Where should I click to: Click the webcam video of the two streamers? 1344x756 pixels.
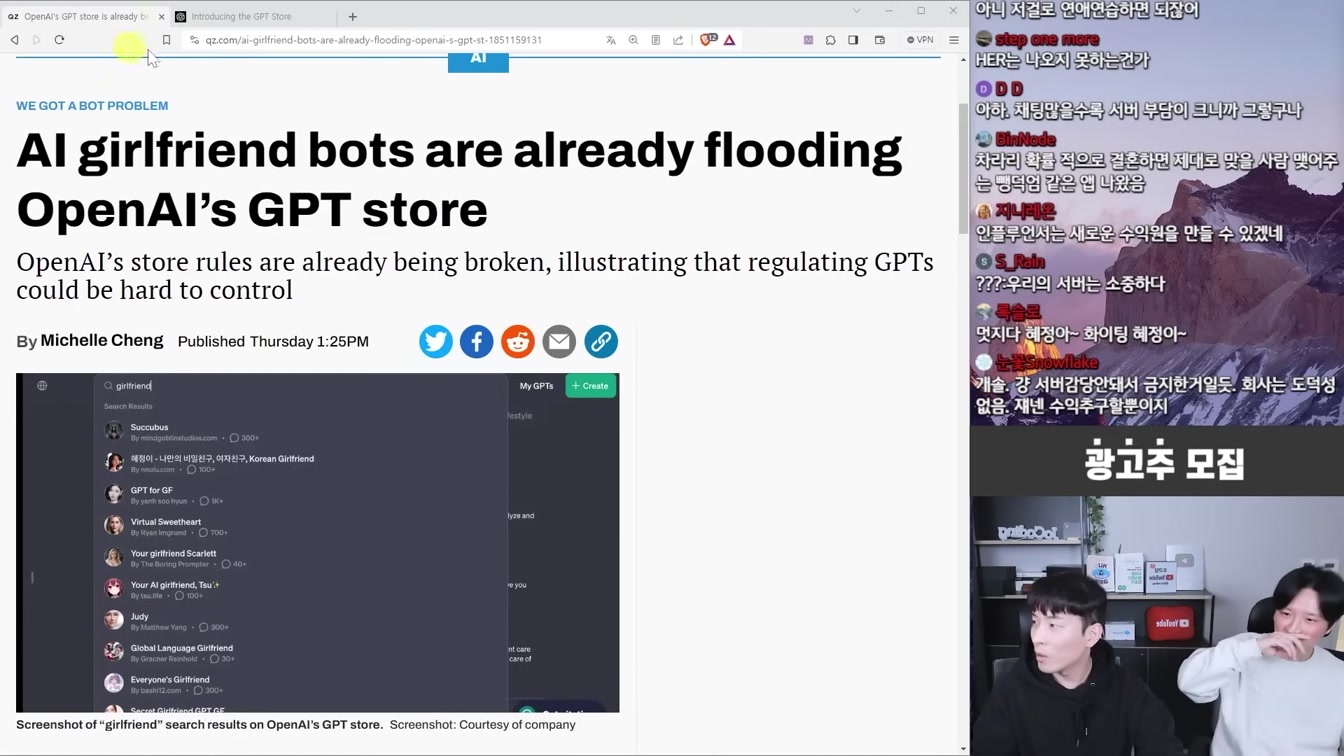click(1157, 626)
